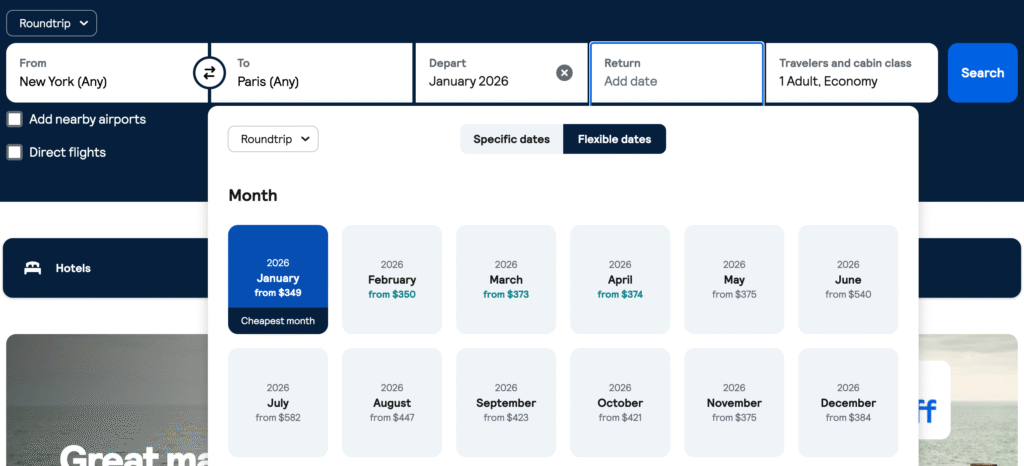Select July 2026 from $582

click(x=278, y=403)
